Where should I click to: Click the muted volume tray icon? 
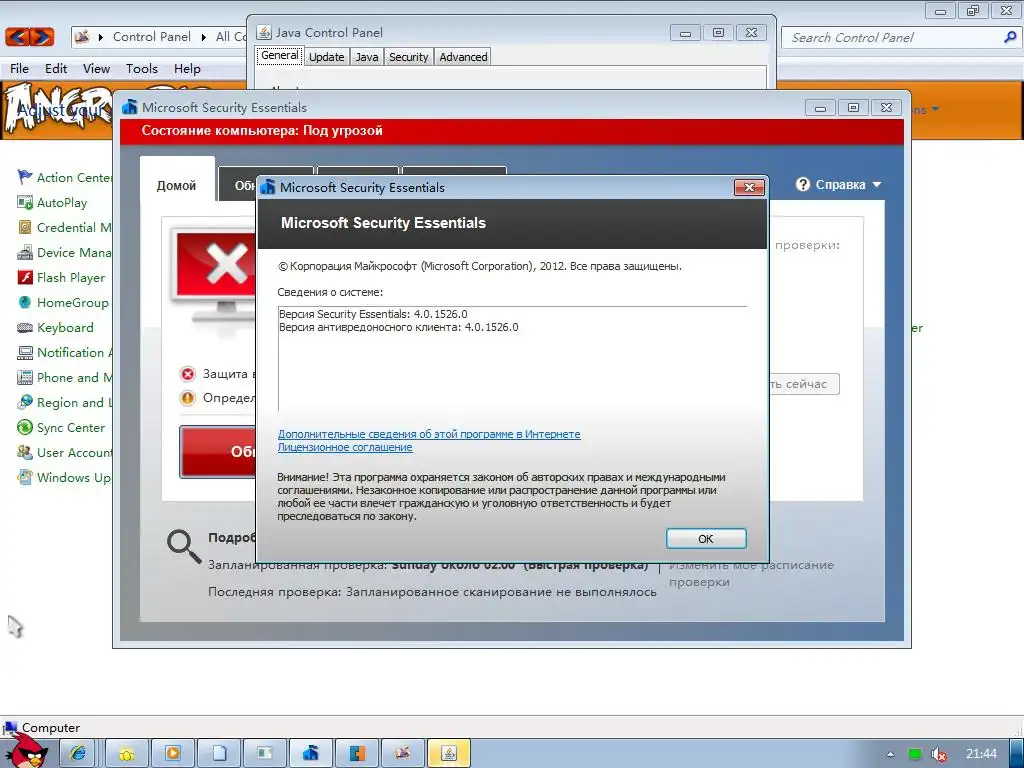tap(939, 754)
